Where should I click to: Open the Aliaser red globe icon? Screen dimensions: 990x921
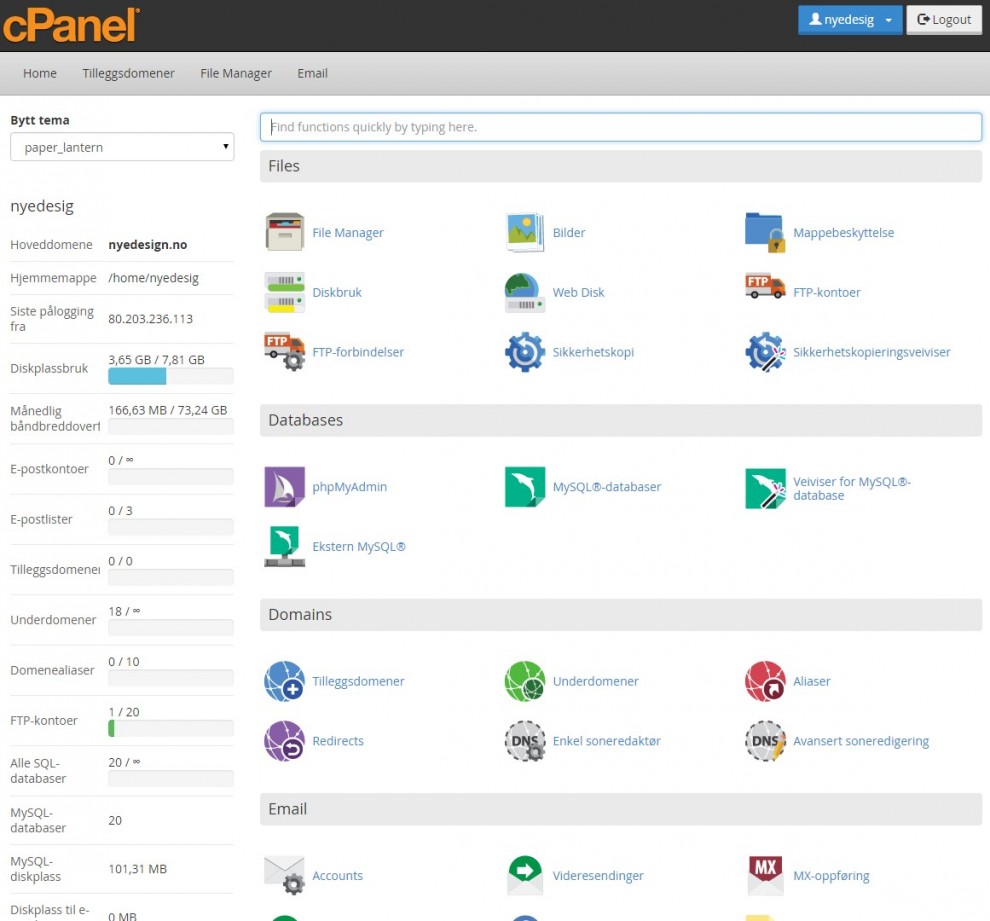[x=765, y=681]
